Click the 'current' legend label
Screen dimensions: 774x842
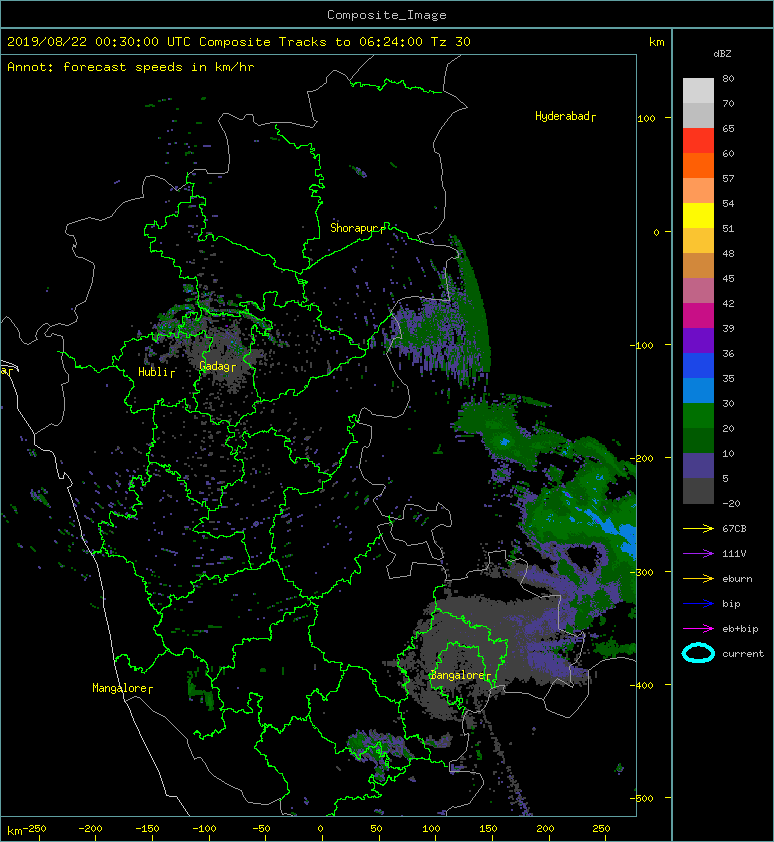[x=743, y=654]
